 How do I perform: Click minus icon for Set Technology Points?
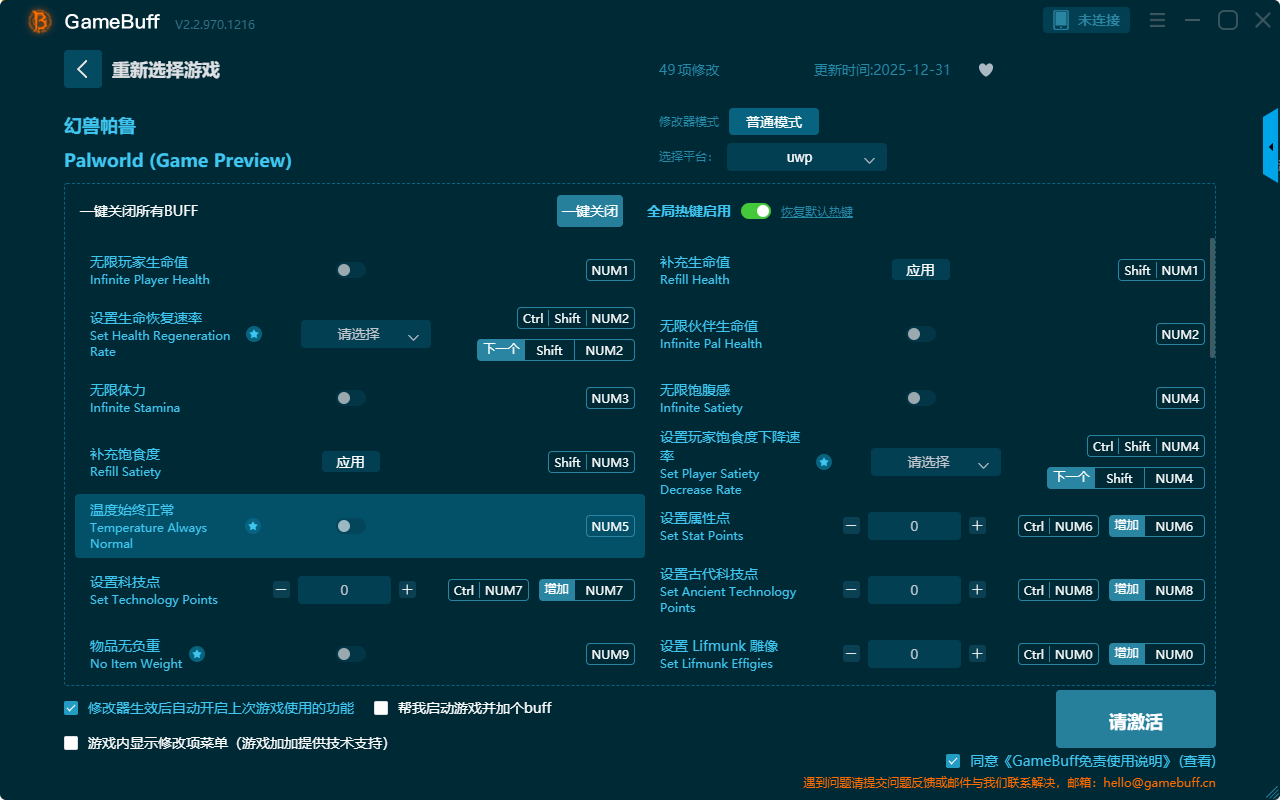[x=281, y=590]
